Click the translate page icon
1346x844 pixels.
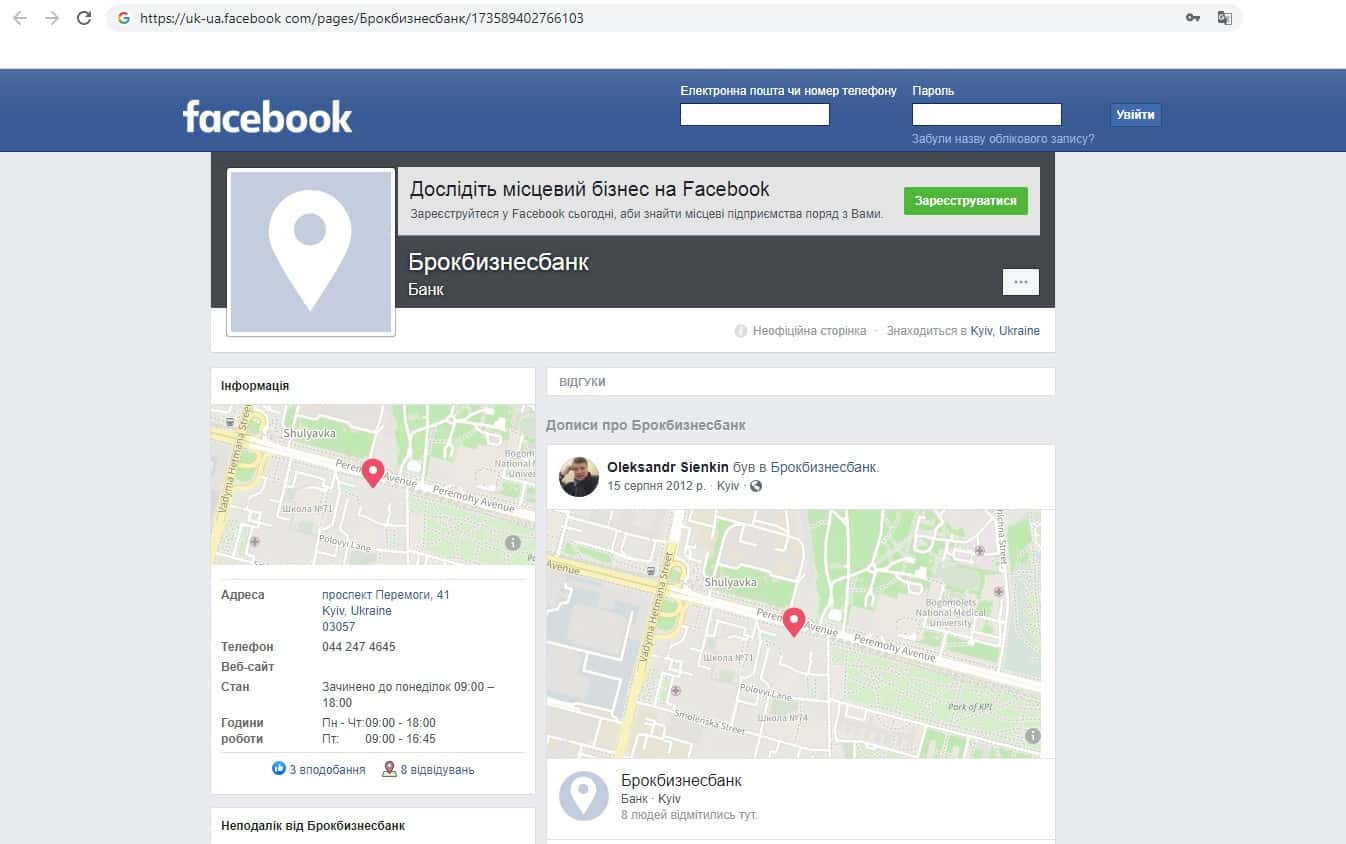tap(1224, 18)
